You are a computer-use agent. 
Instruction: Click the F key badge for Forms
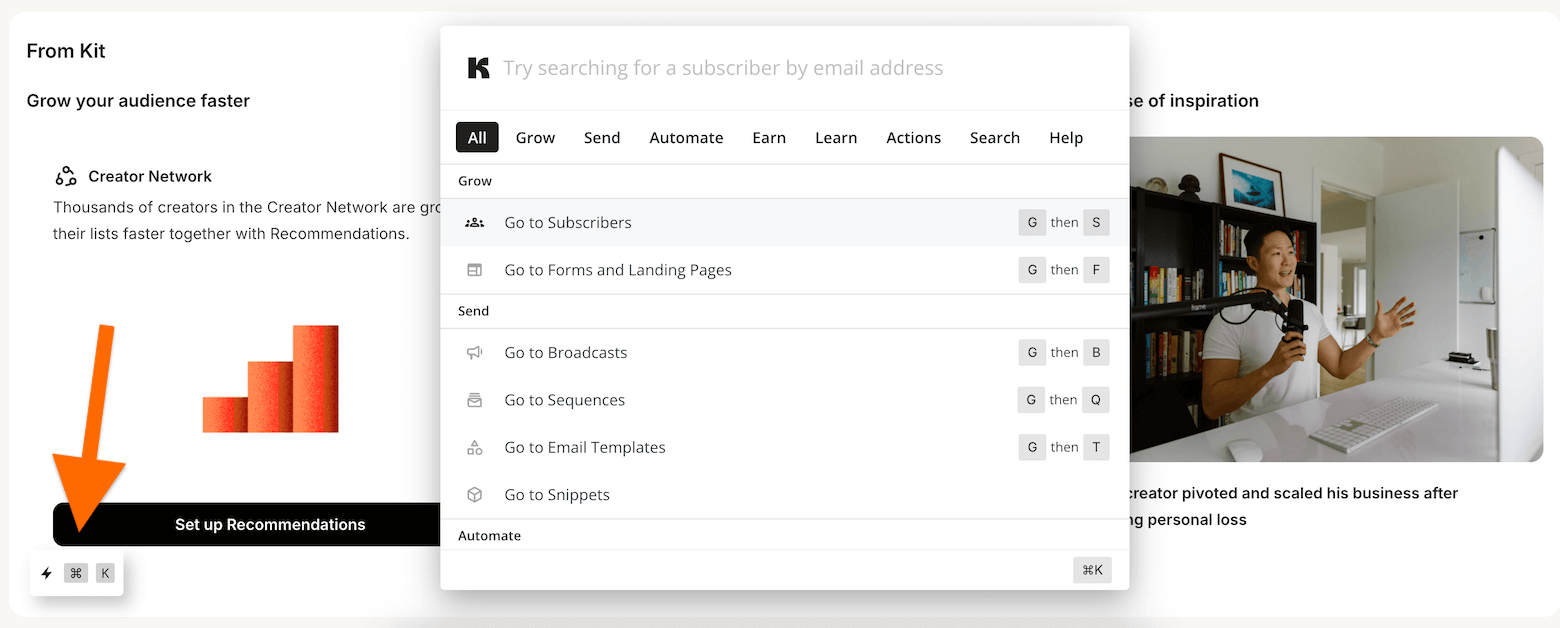(1096, 270)
